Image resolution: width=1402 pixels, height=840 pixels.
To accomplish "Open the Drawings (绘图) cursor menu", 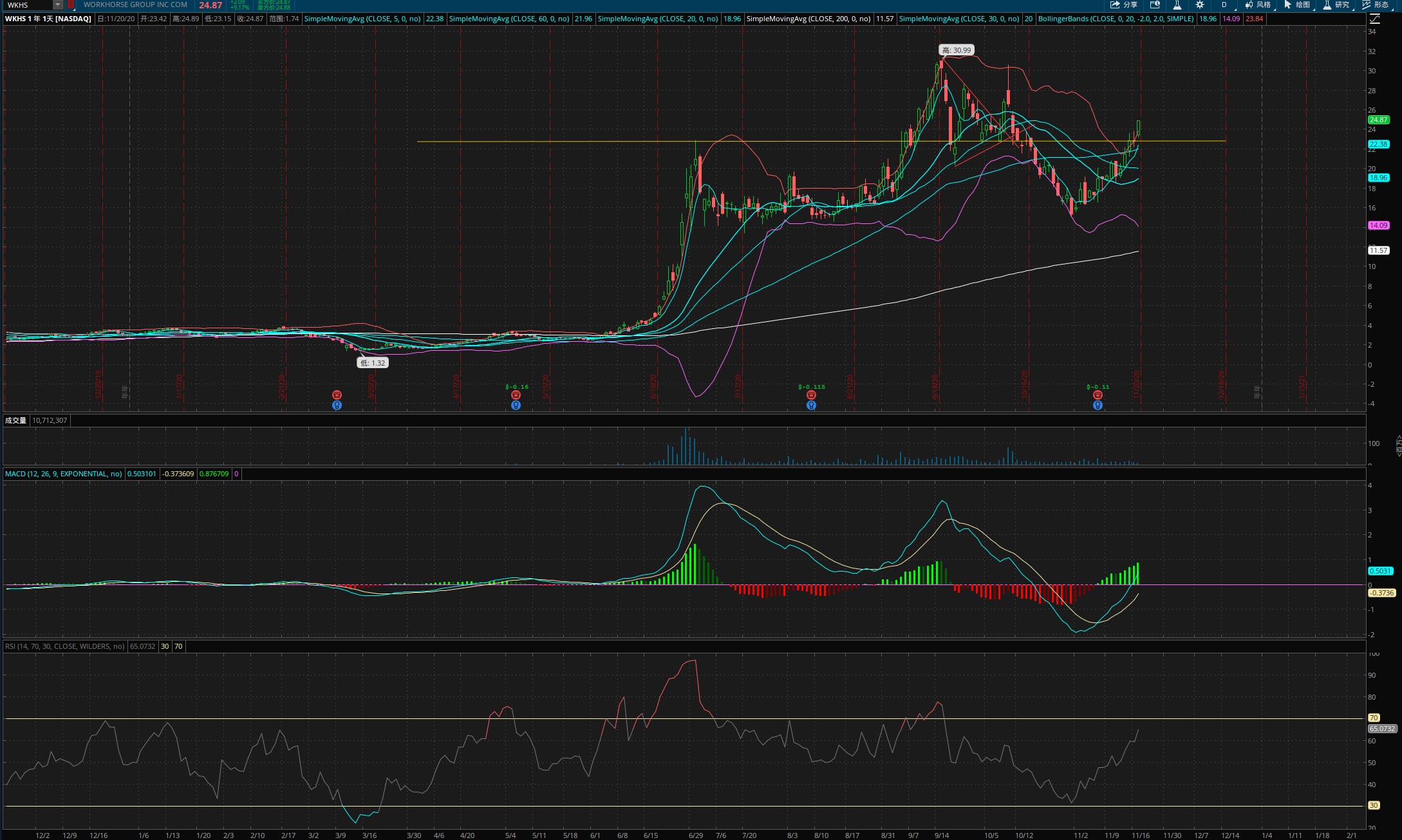I will [1297, 5].
